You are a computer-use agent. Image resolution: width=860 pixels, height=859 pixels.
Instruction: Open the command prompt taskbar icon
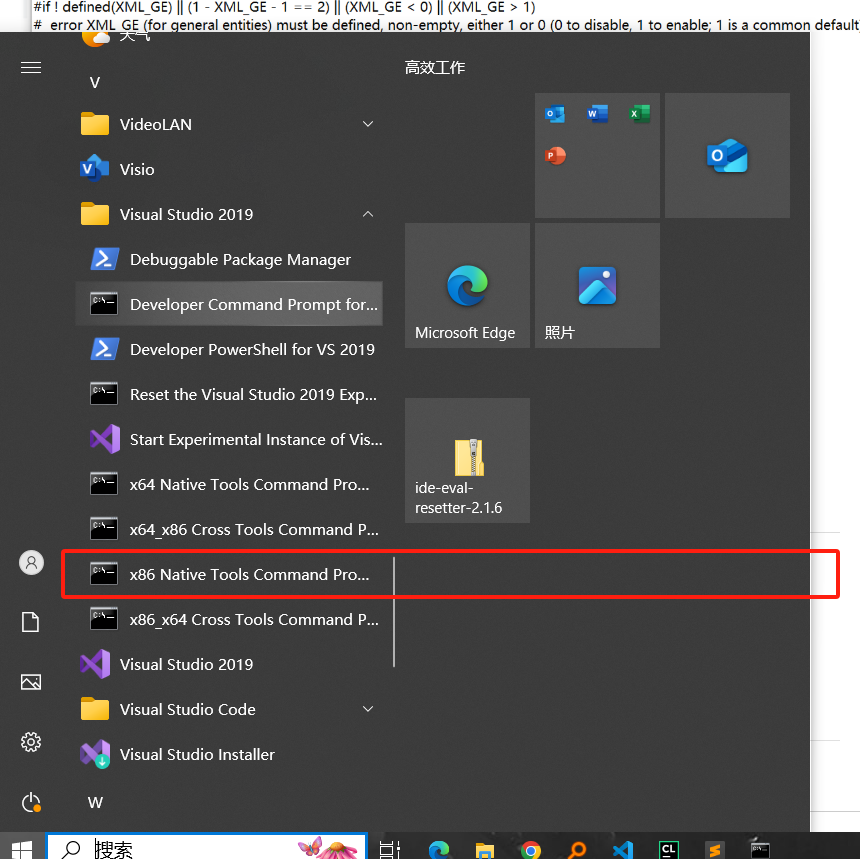click(760, 849)
